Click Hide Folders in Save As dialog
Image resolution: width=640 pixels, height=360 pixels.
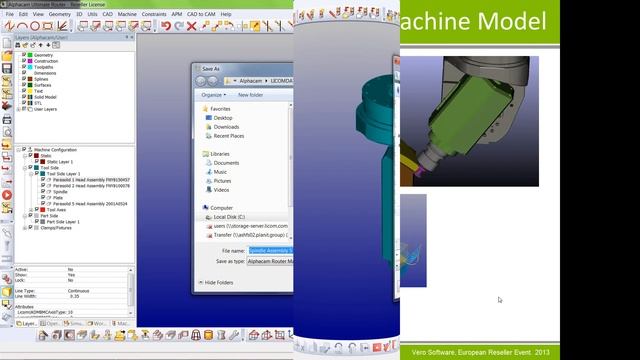point(216,282)
